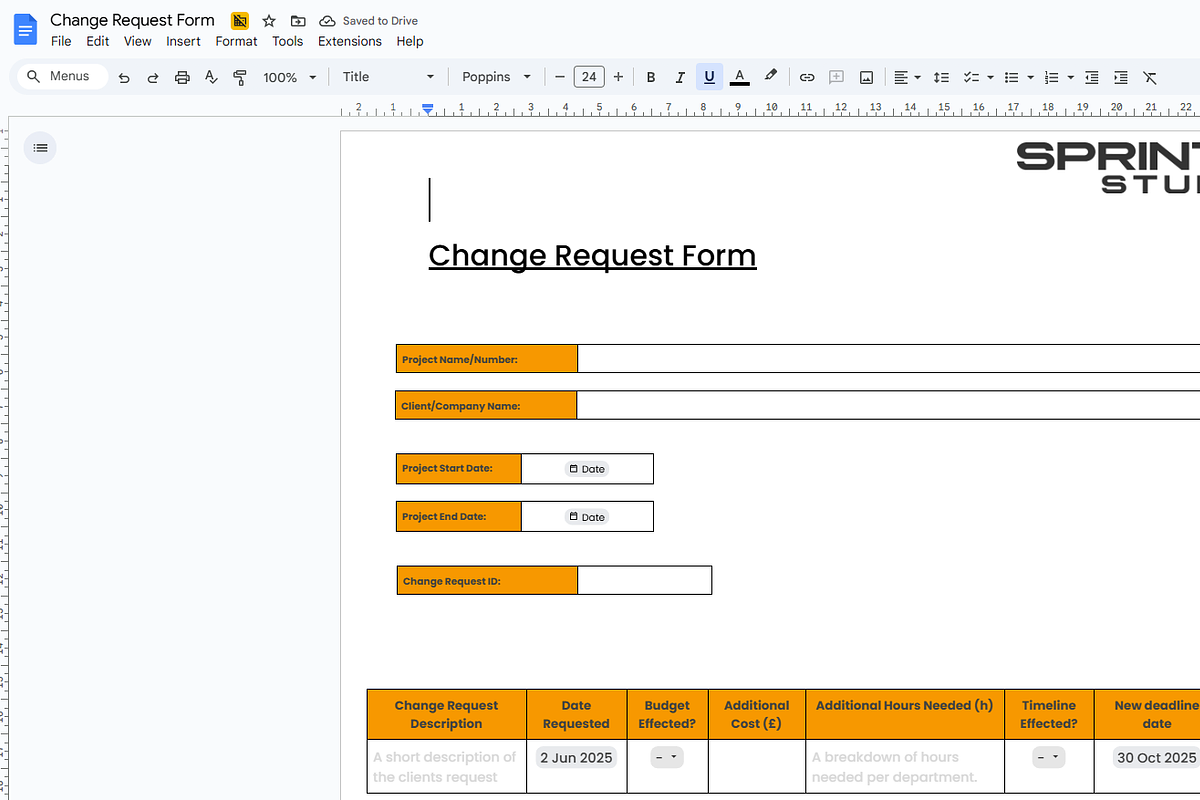The image size is (1200, 800).
Task: Click the empty Change Request ID field
Action: [x=644, y=581]
